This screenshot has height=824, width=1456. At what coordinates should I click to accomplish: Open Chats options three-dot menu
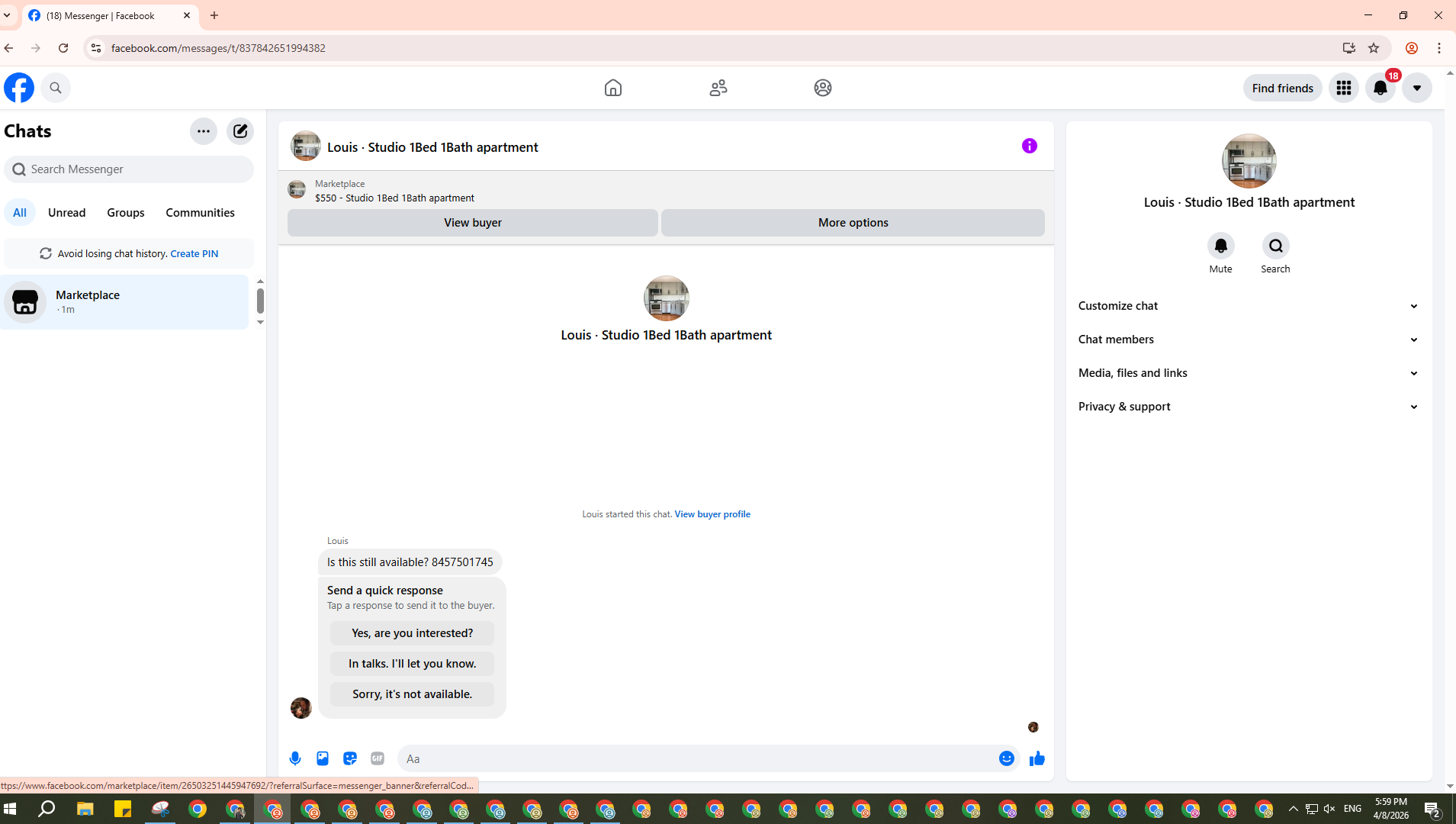[x=204, y=131]
